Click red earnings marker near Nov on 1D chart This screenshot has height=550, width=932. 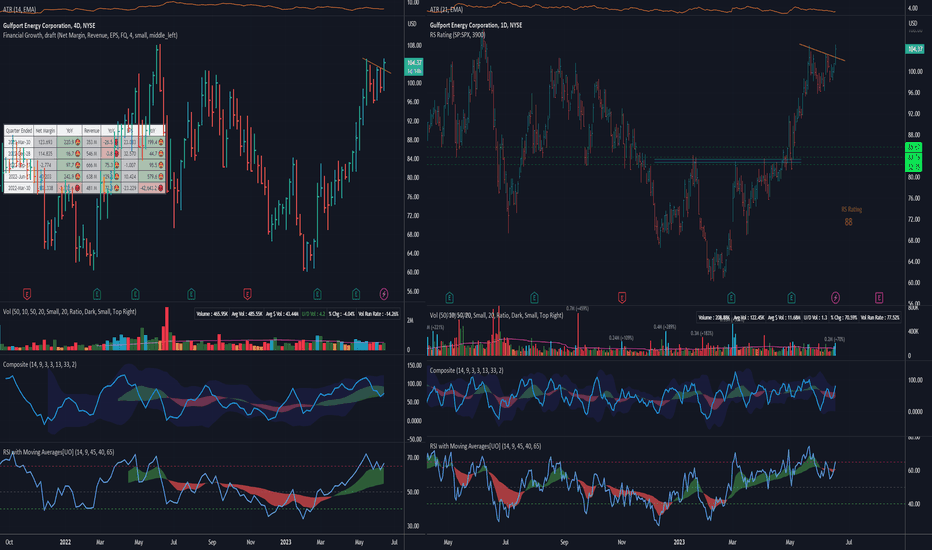point(622,297)
